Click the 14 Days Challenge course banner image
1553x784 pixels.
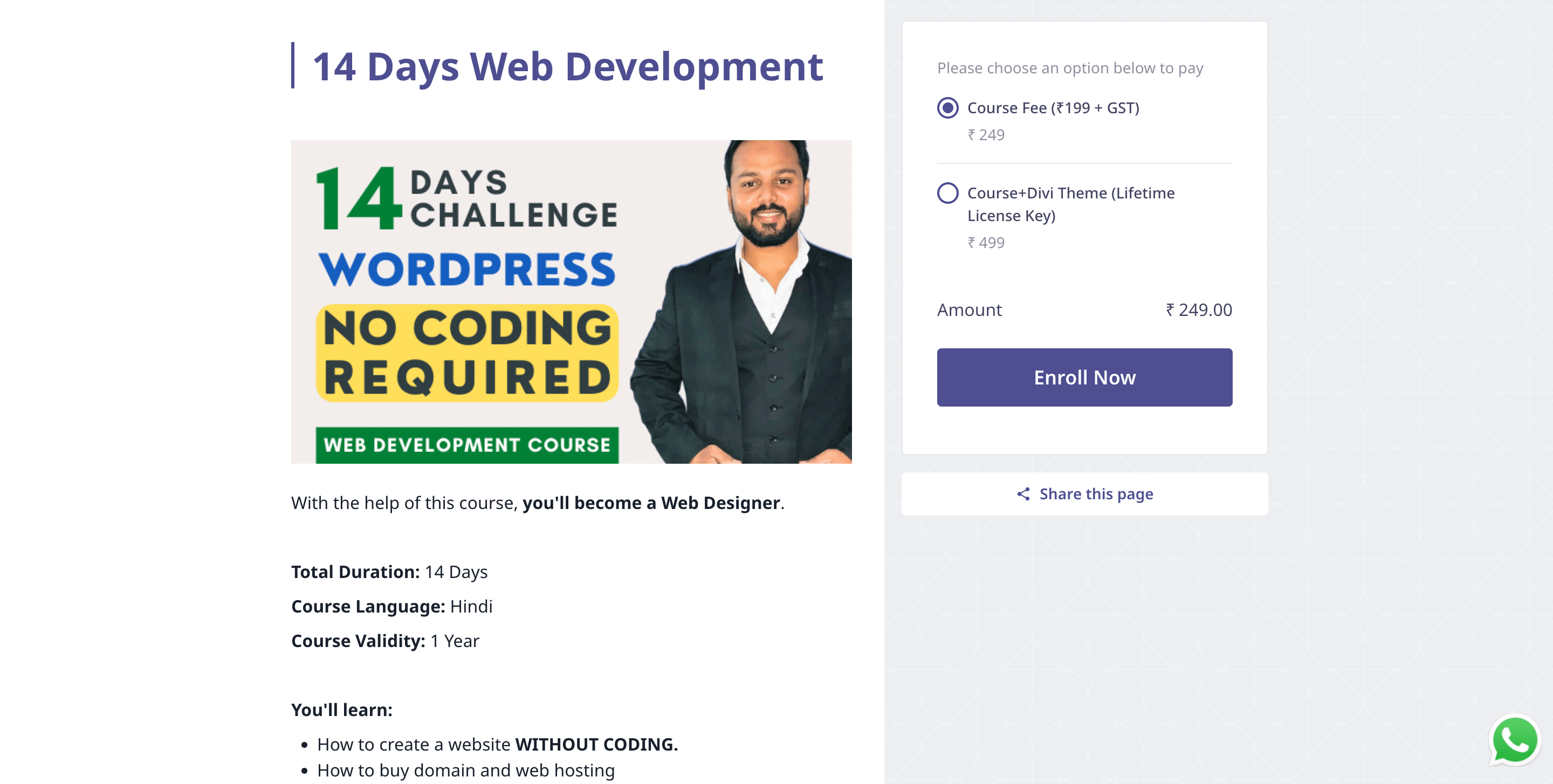point(571,302)
